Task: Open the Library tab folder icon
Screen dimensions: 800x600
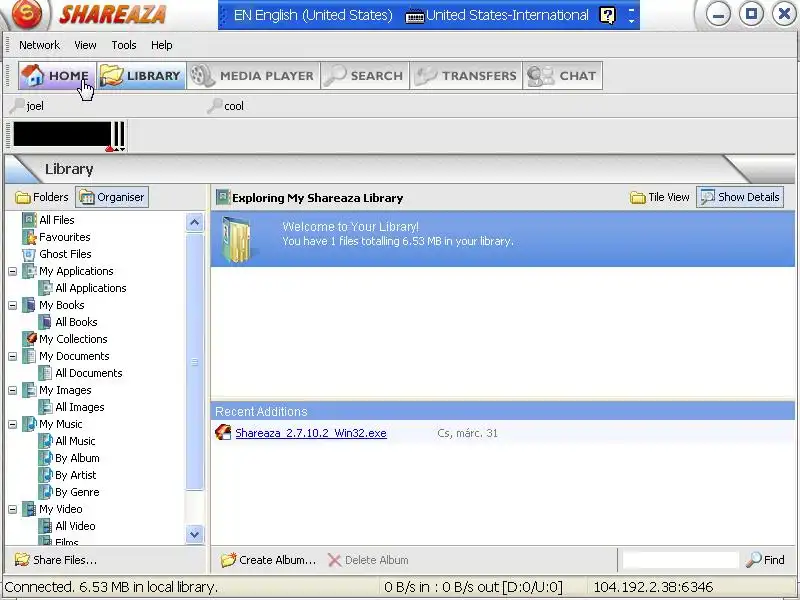Action: [111, 76]
